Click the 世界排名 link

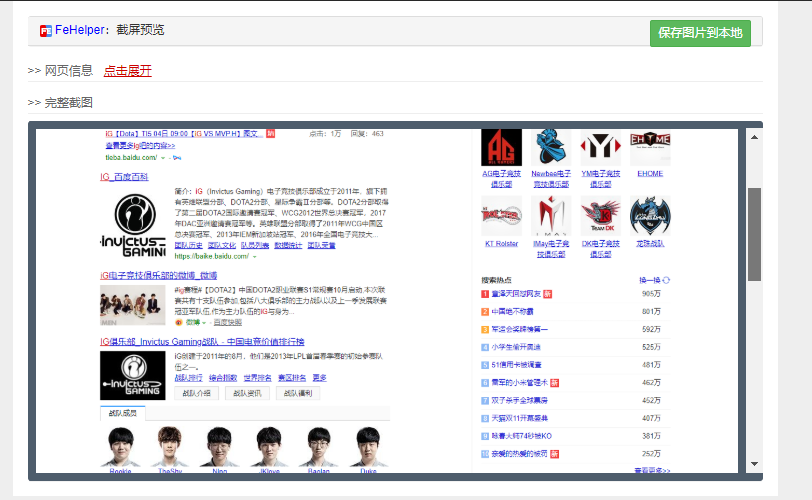tap(257, 378)
